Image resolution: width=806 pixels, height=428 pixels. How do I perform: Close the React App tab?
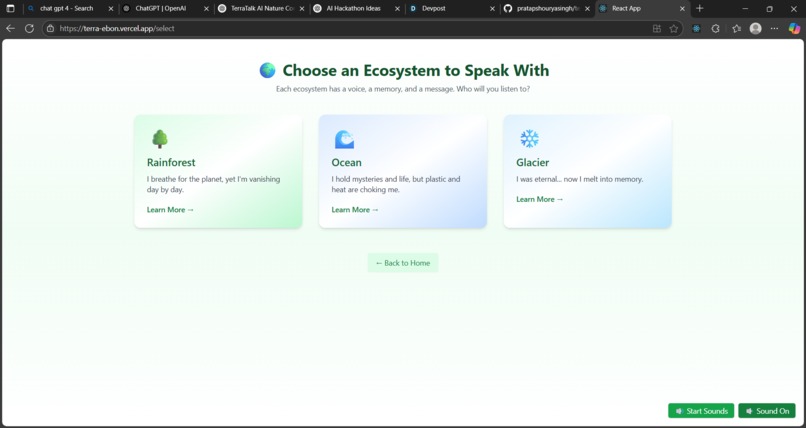point(682,9)
